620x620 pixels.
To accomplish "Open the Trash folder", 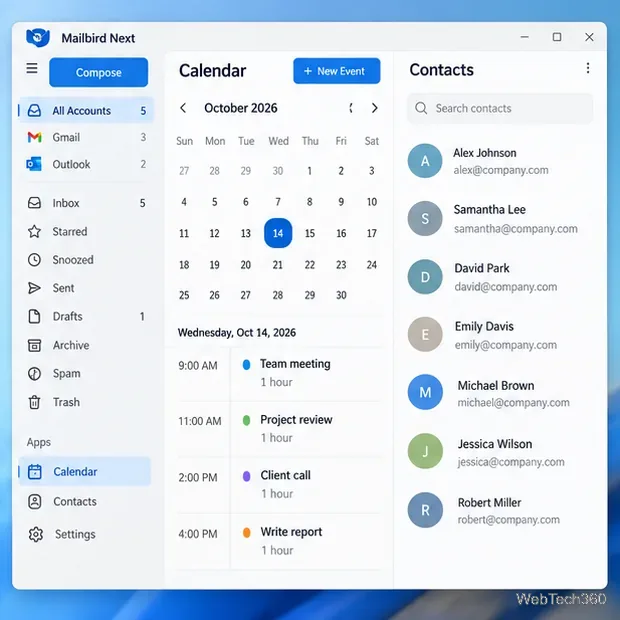I will click(x=86, y=402).
